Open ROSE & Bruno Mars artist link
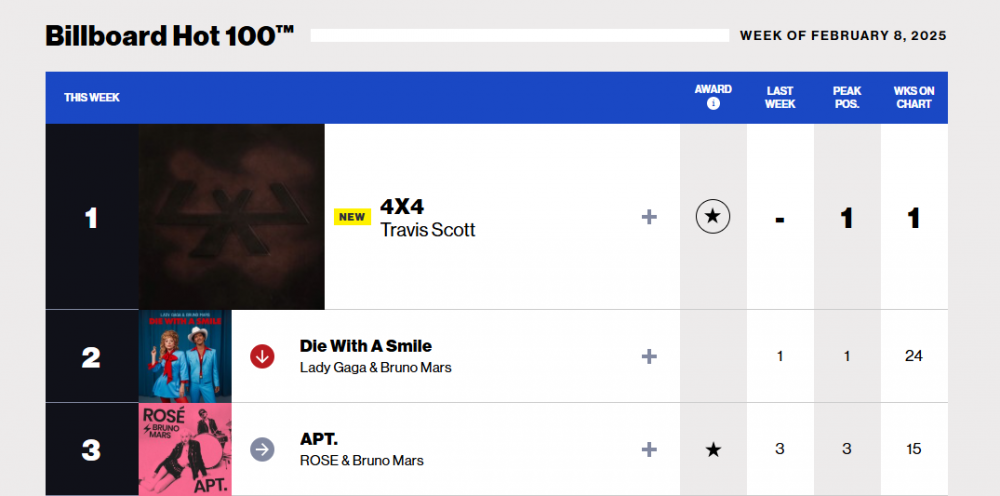This screenshot has width=1000, height=496. pyautogui.click(x=362, y=460)
